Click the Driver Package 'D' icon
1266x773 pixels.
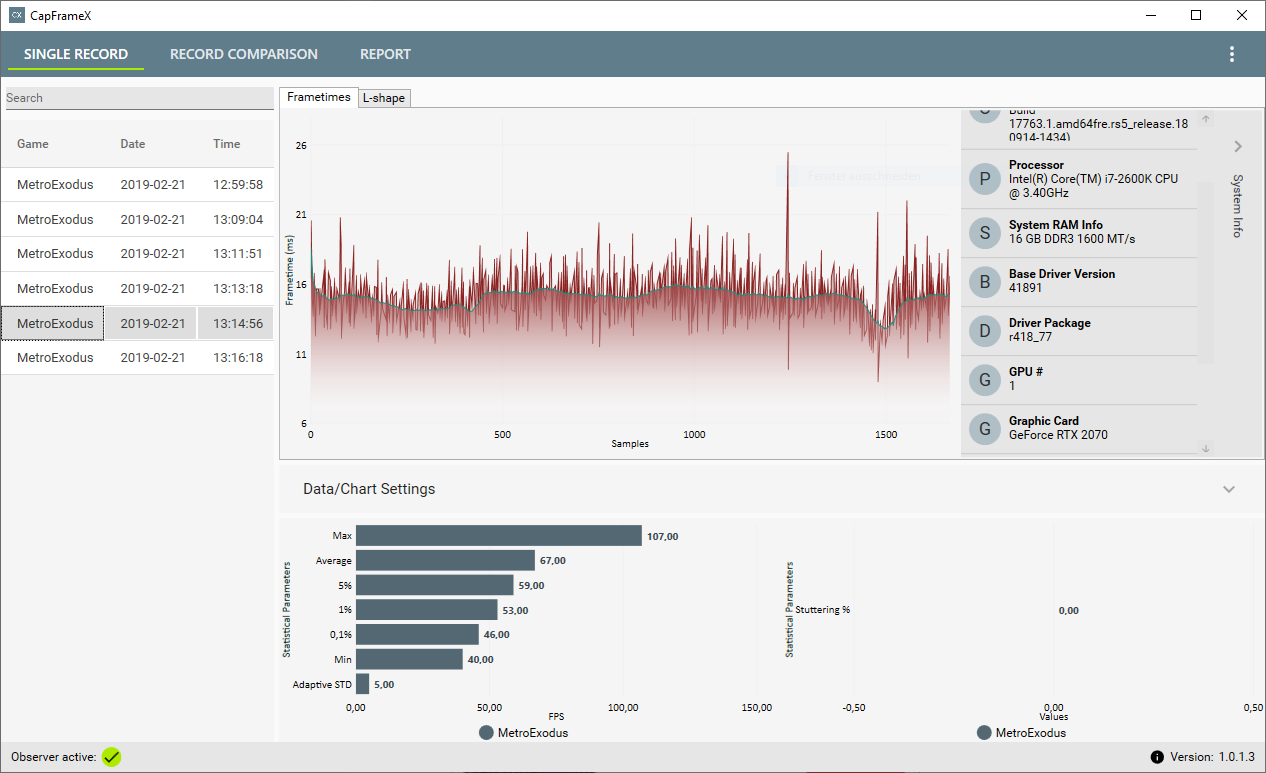click(x=985, y=331)
